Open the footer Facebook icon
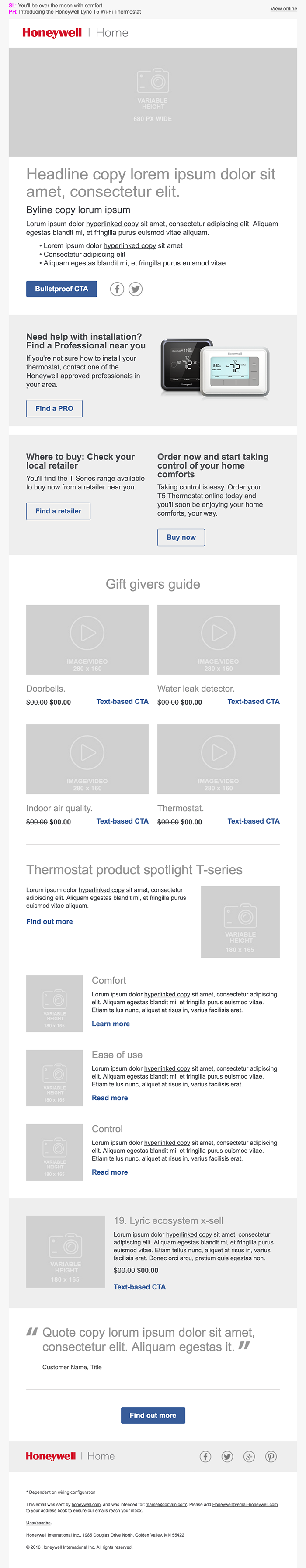This screenshot has width=306, height=1568. point(205,1457)
